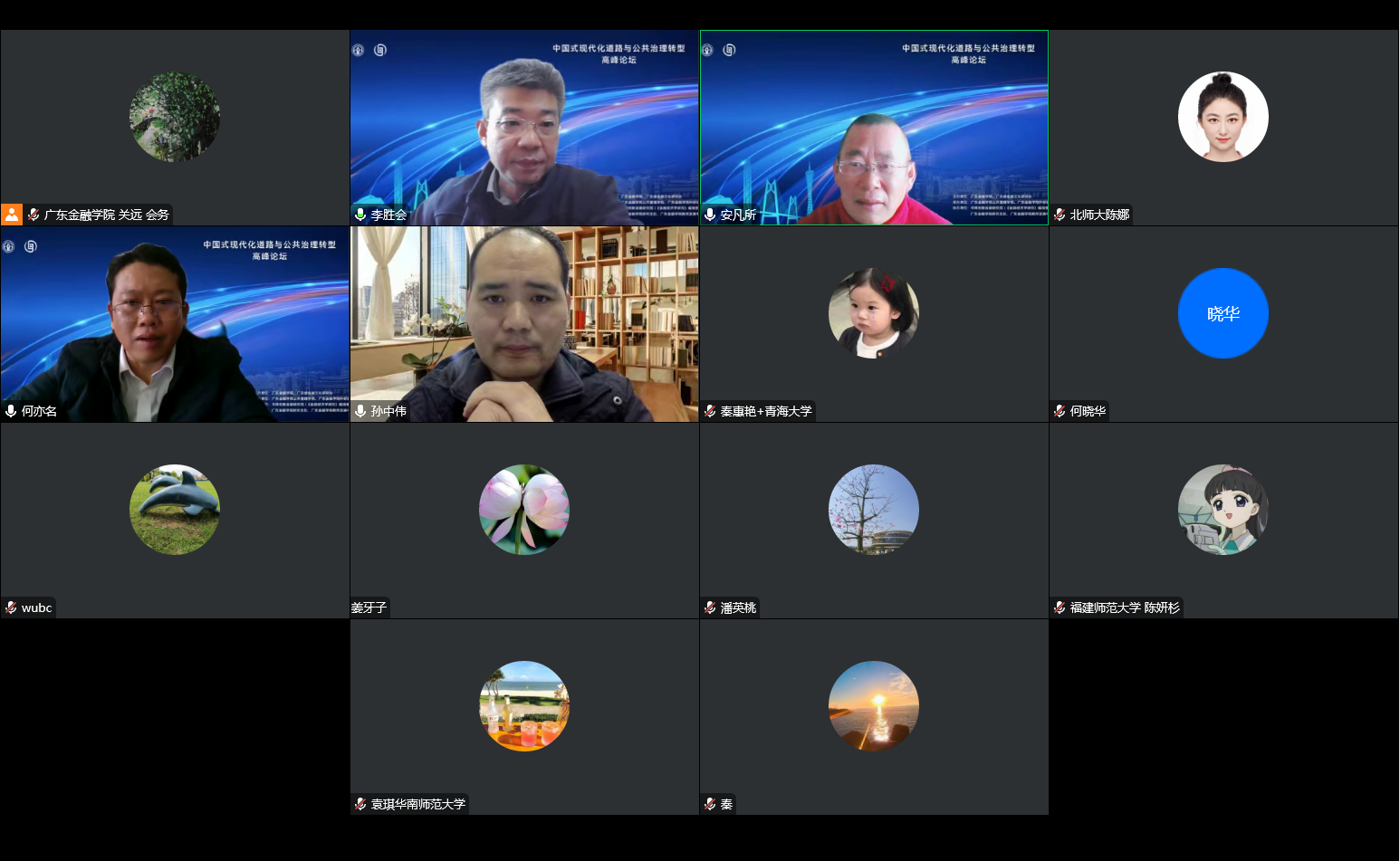Select the sunset avatar of participant 秦
The width and height of the screenshot is (1400, 861).
point(873,706)
